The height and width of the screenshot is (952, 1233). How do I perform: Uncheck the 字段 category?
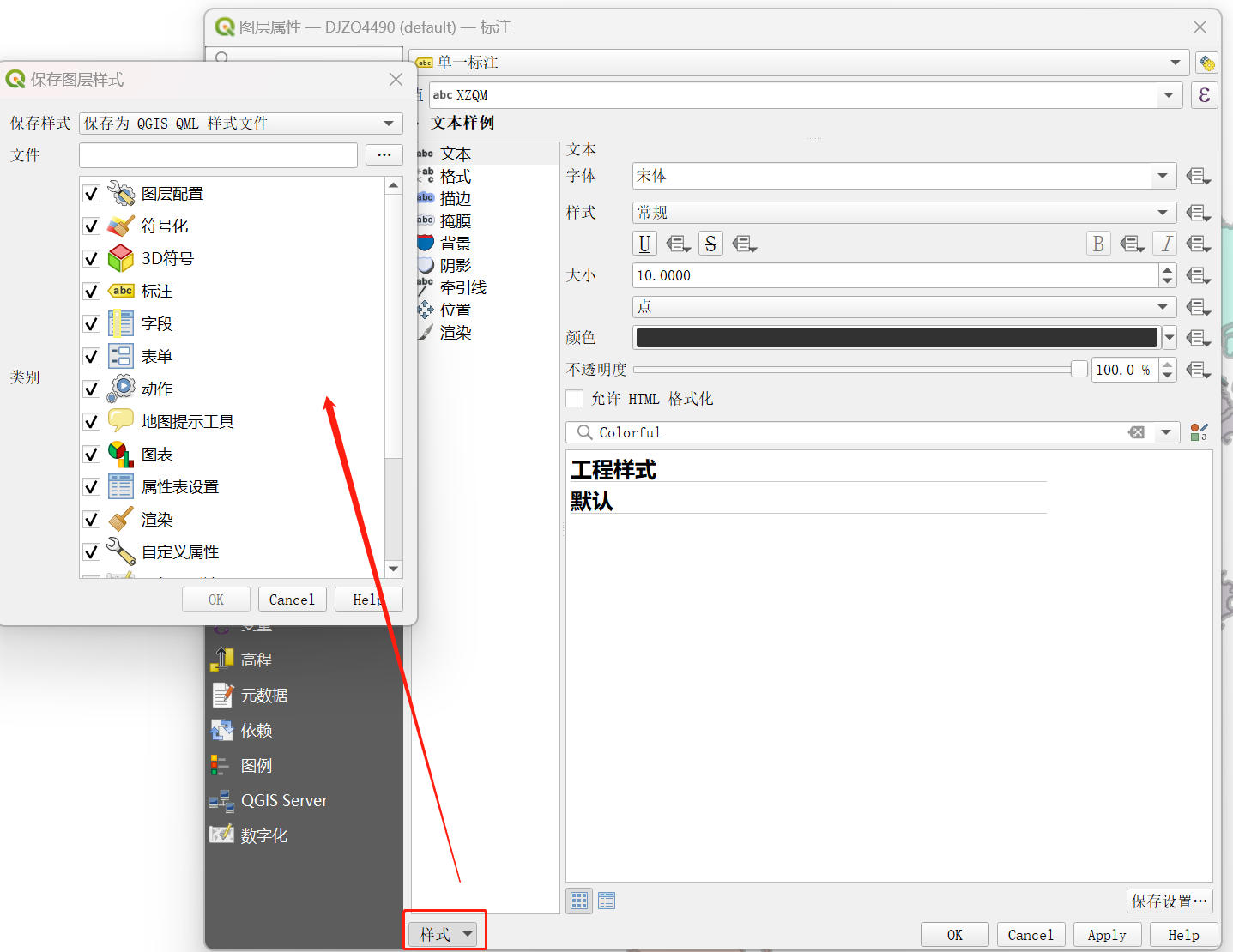92,324
